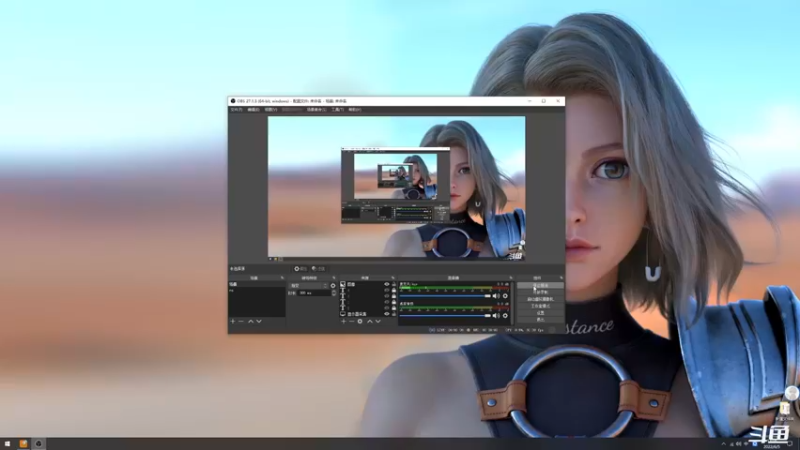The width and height of the screenshot is (800, 450).
Task: Open source properties gear in Sources toolbar
Action: (360, 321)
